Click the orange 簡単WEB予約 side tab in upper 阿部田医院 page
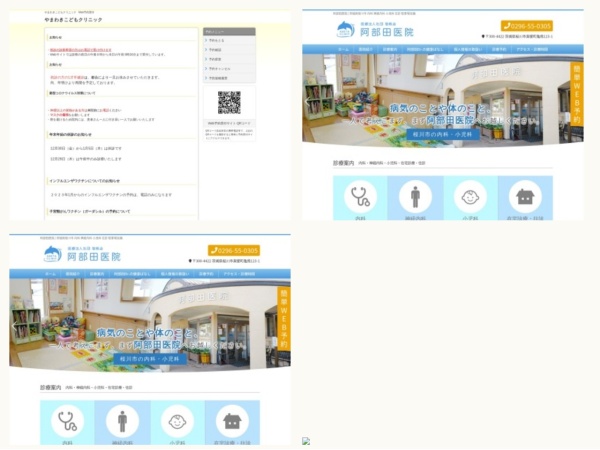The height and width of the screenshot is (450, 600). (x=577, y=93)
